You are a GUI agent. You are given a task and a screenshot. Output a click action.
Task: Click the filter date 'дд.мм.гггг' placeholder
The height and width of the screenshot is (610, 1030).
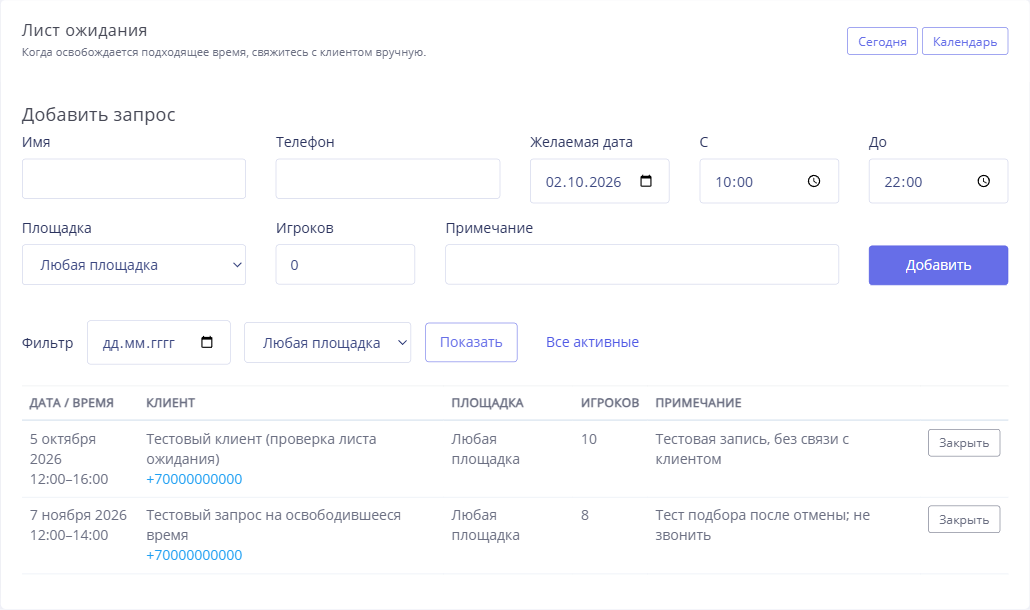pos(139,343)
